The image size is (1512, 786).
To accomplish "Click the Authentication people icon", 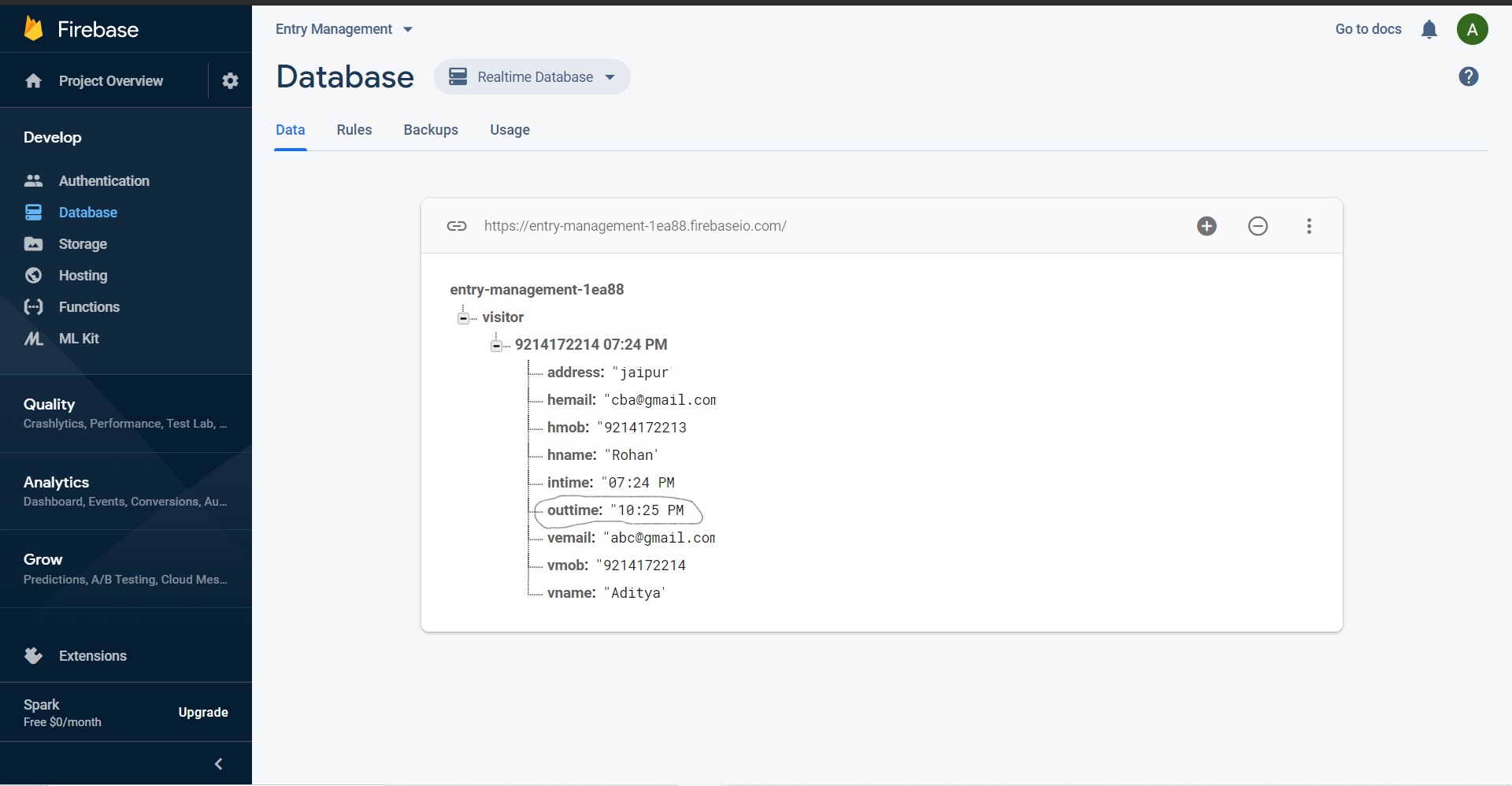I will 33,180.
